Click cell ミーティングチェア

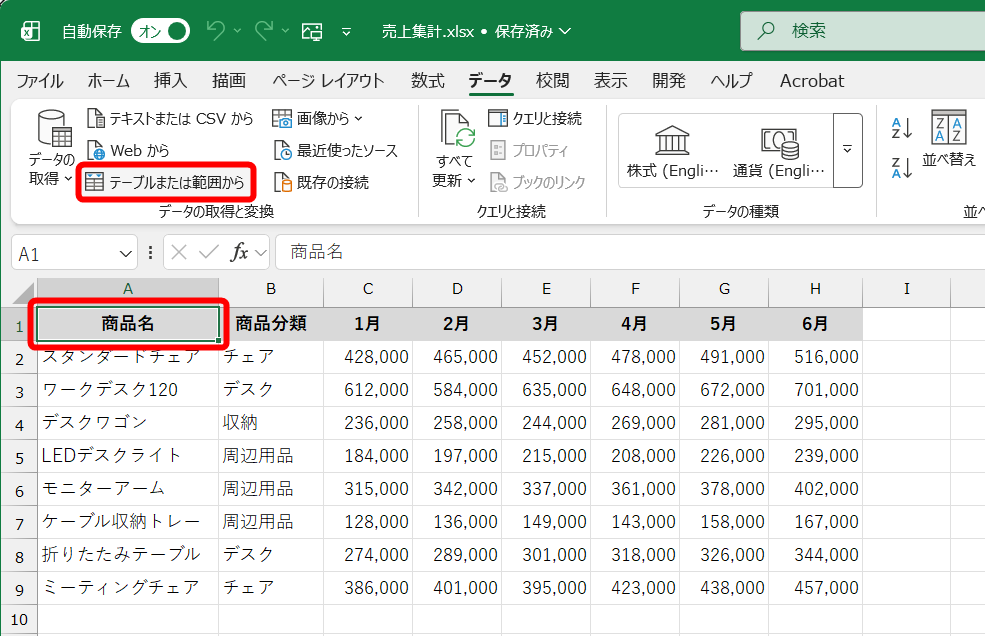(x=128, y=588)
